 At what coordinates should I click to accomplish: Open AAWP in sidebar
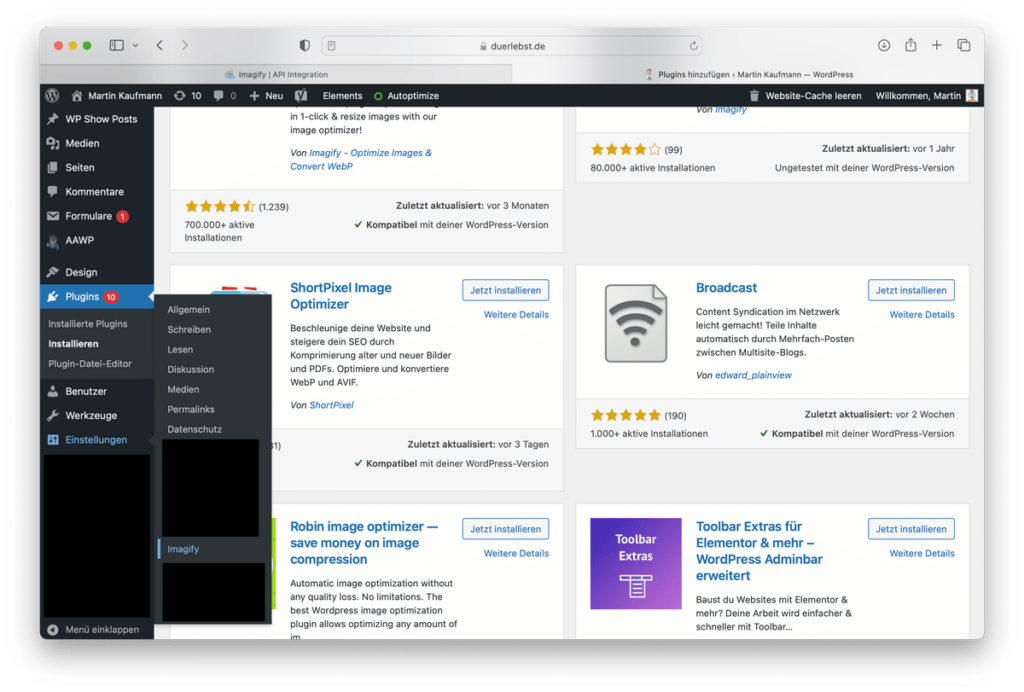tap(97, 240)
